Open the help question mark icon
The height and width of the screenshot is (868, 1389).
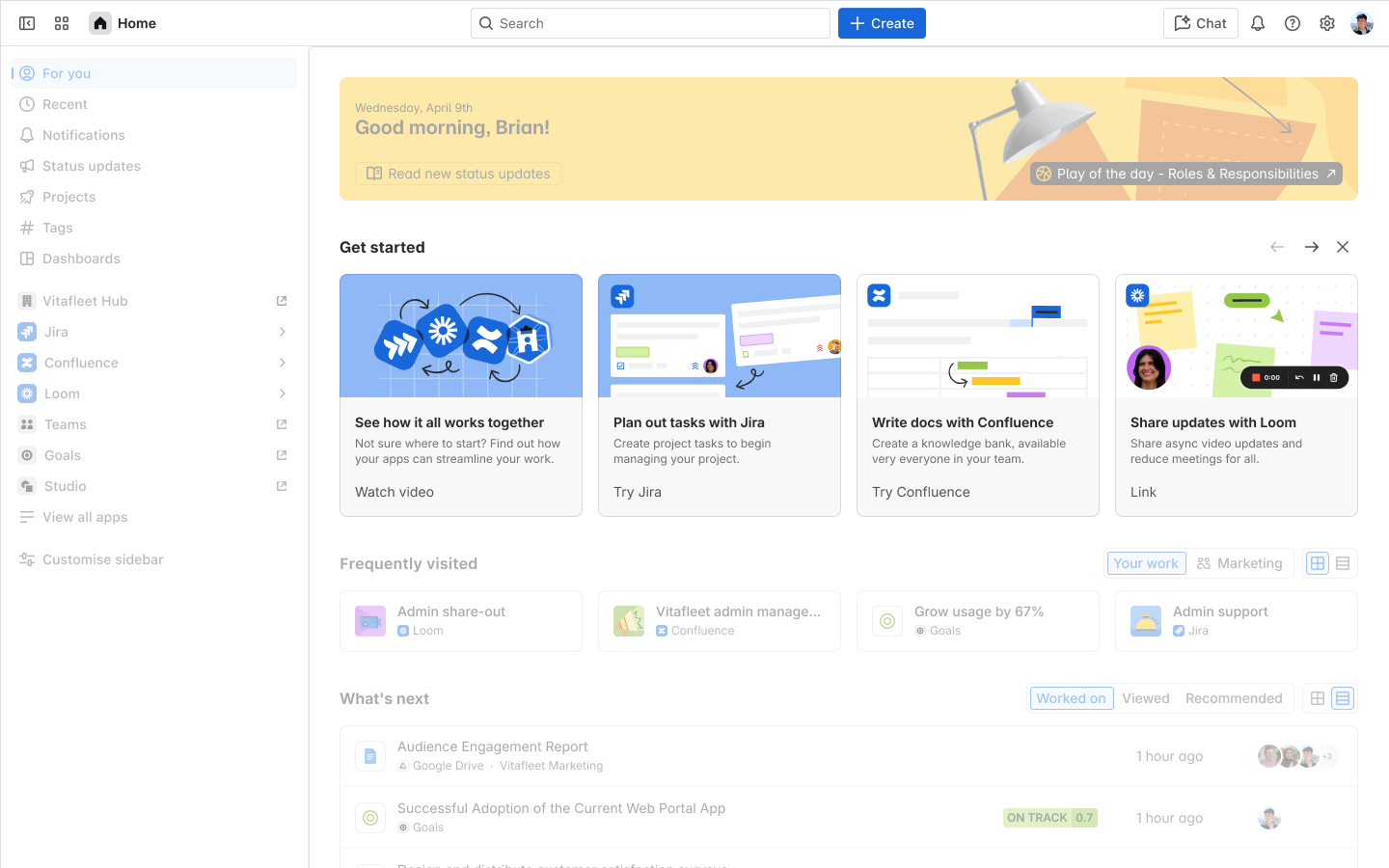1293,23
